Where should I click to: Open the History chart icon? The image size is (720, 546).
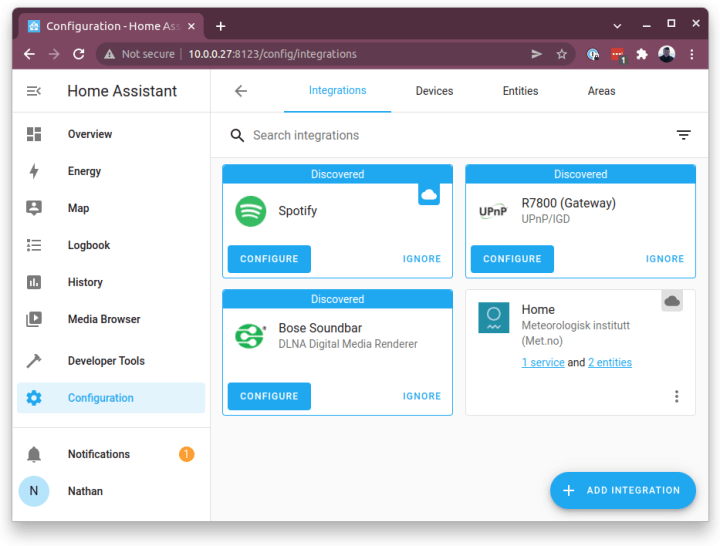(34, 282)
